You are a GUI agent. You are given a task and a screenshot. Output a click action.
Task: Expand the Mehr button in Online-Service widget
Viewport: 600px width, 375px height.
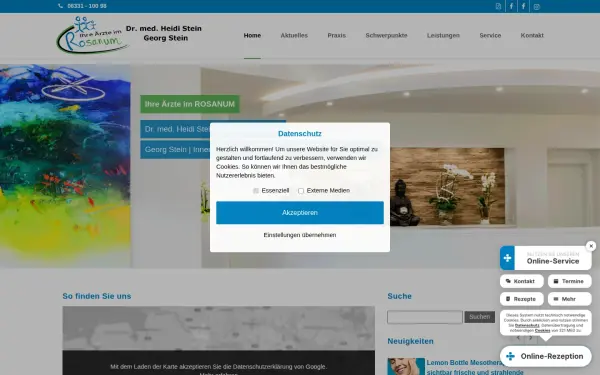[x=569, y=299]
